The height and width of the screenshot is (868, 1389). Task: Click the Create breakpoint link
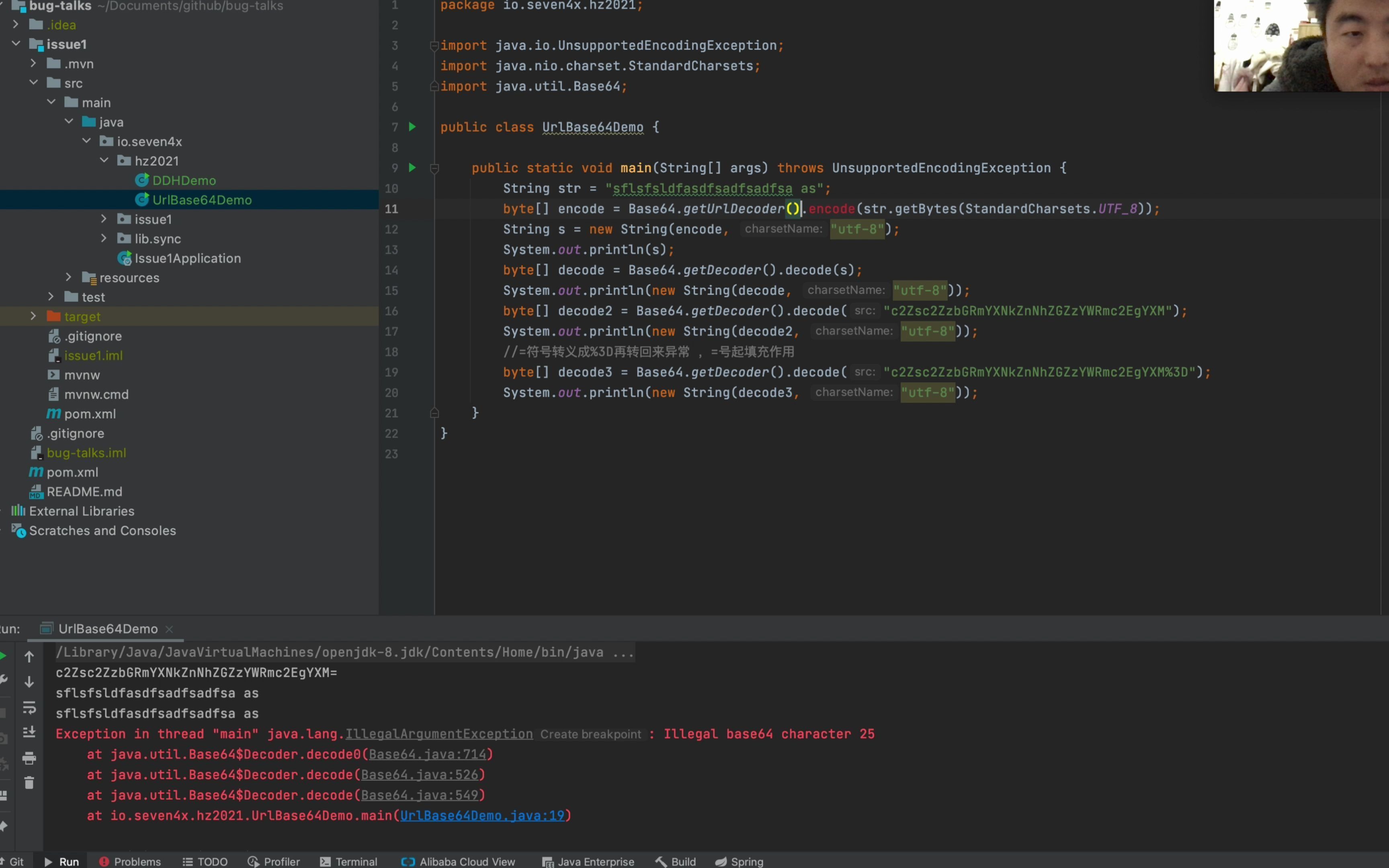pyautogui.click(x=590, y=734)
